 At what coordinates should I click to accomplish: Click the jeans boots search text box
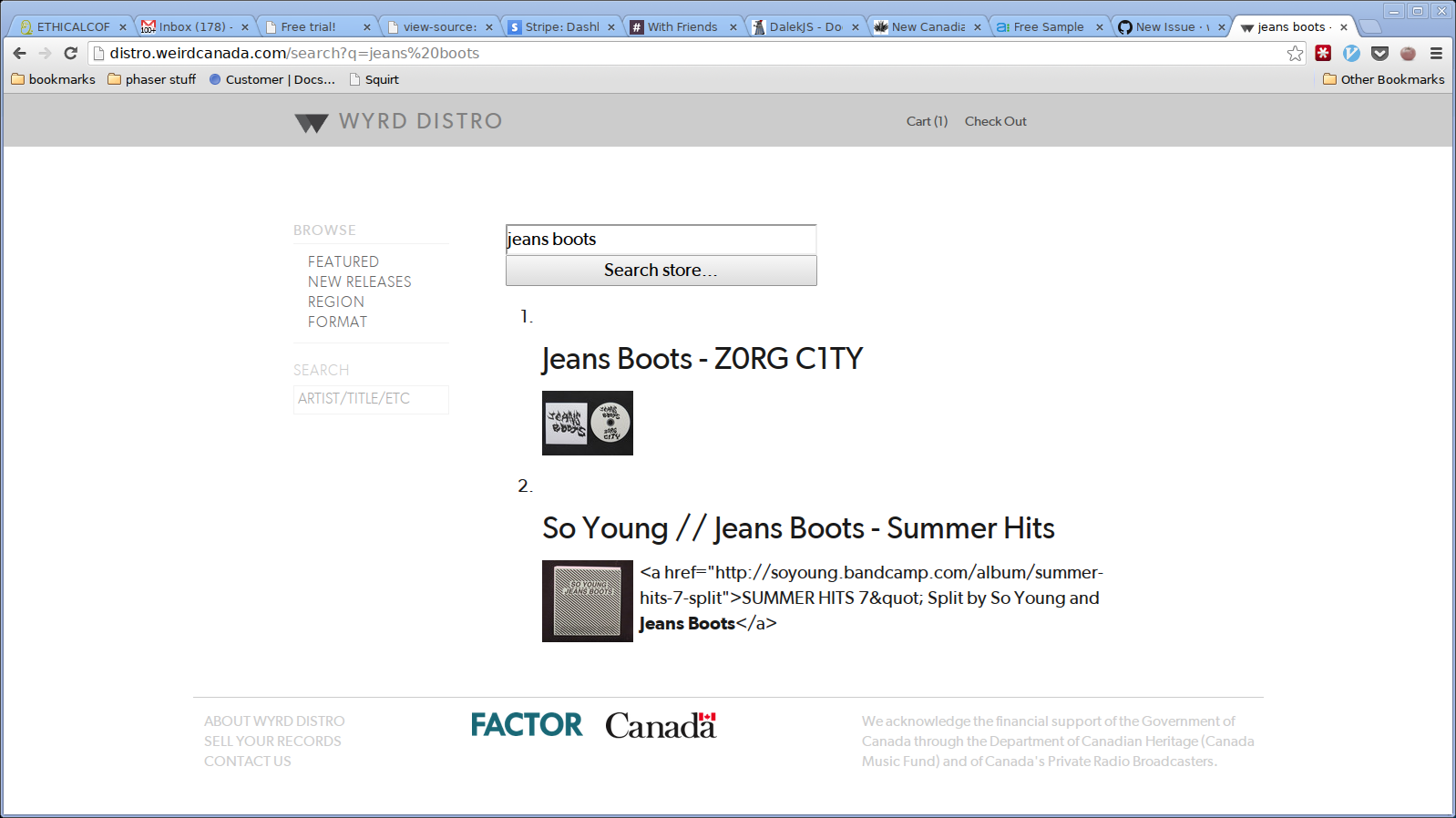point(661,240)
